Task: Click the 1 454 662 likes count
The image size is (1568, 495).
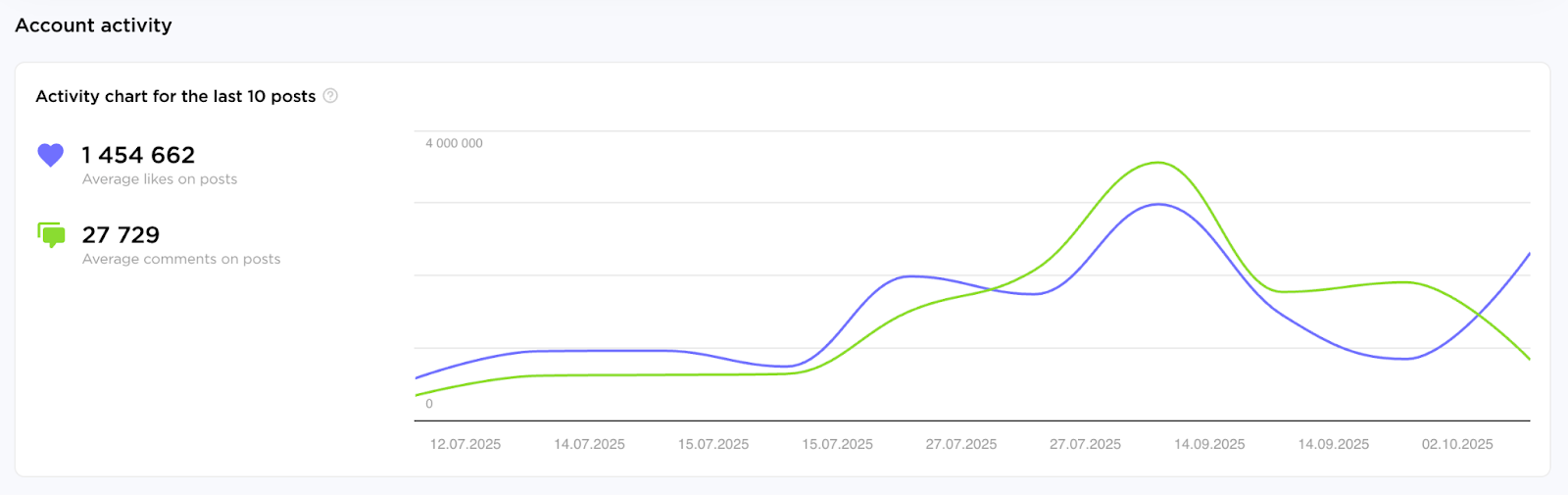Action: pos(138,155)
